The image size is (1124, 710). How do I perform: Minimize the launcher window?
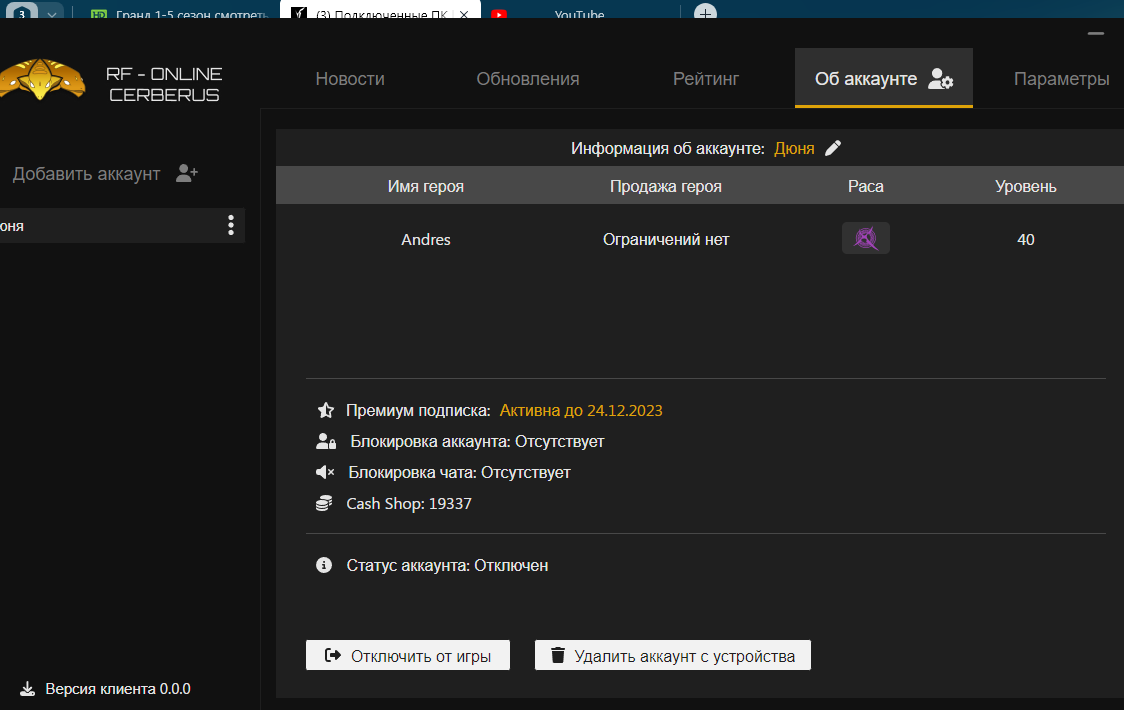coord(1095,34)
